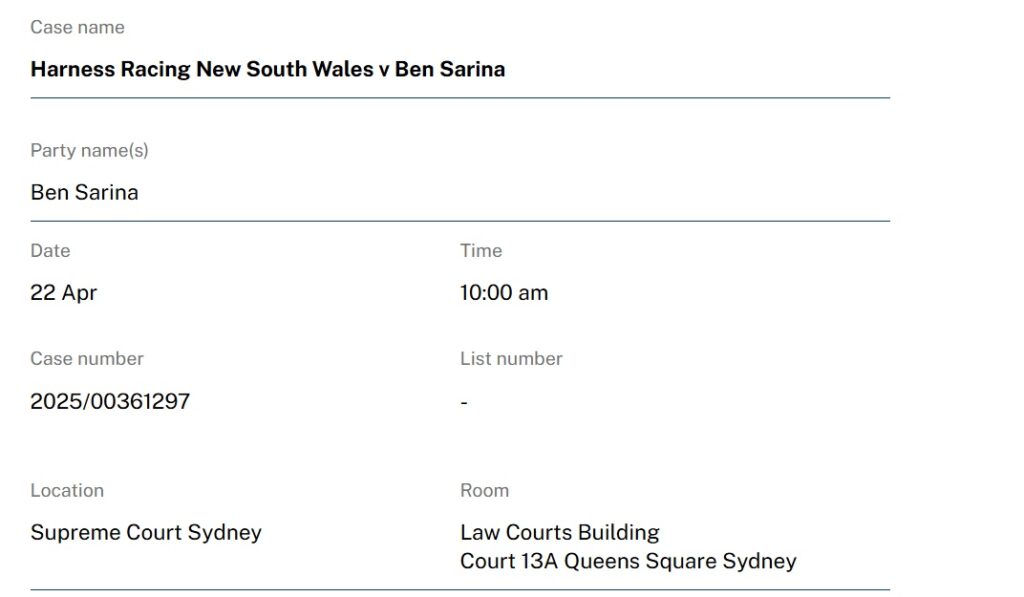
Task: Click the "Location" field label
Action: (x=67, y=490)
